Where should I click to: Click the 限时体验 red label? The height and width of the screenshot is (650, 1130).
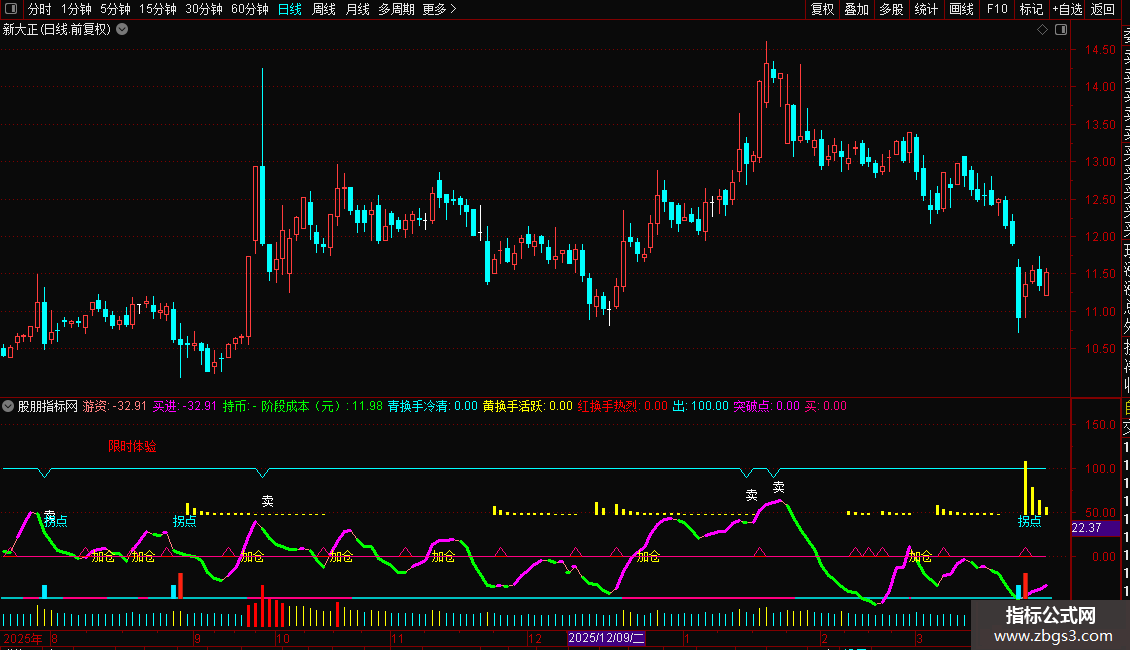(132, 446)
